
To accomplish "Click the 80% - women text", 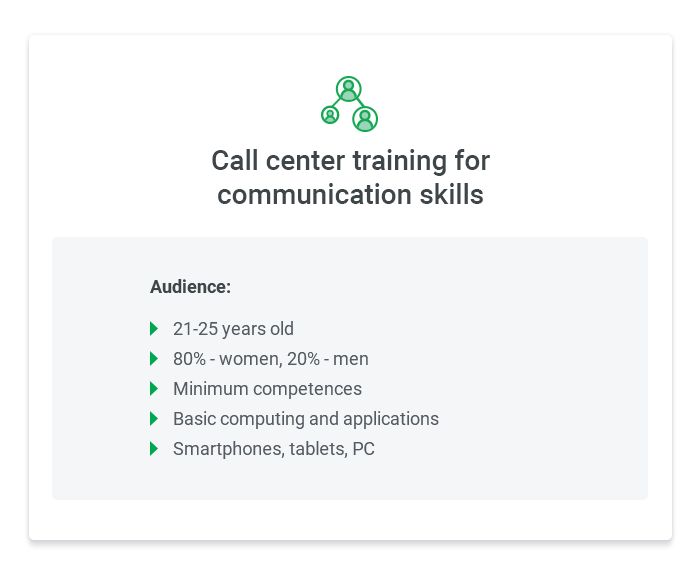I will tap(227, 359).
